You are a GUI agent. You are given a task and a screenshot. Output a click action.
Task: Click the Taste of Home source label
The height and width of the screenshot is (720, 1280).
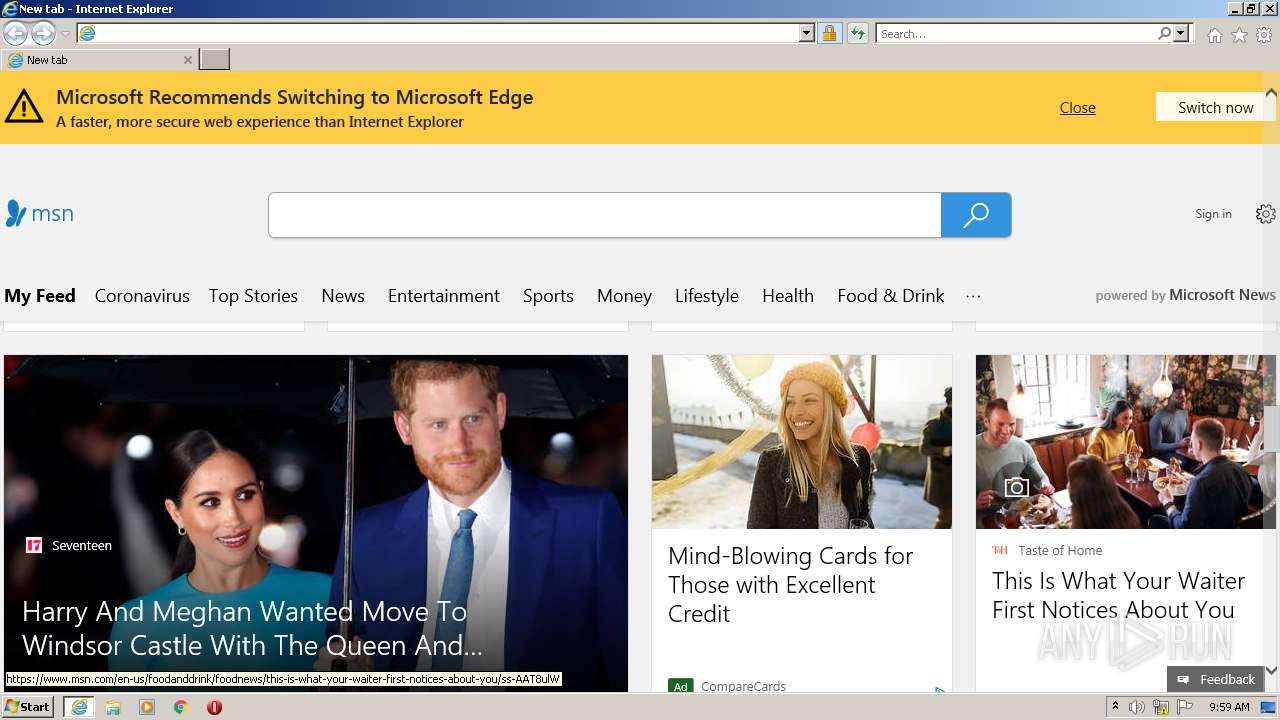click(x=1060, y=550)
